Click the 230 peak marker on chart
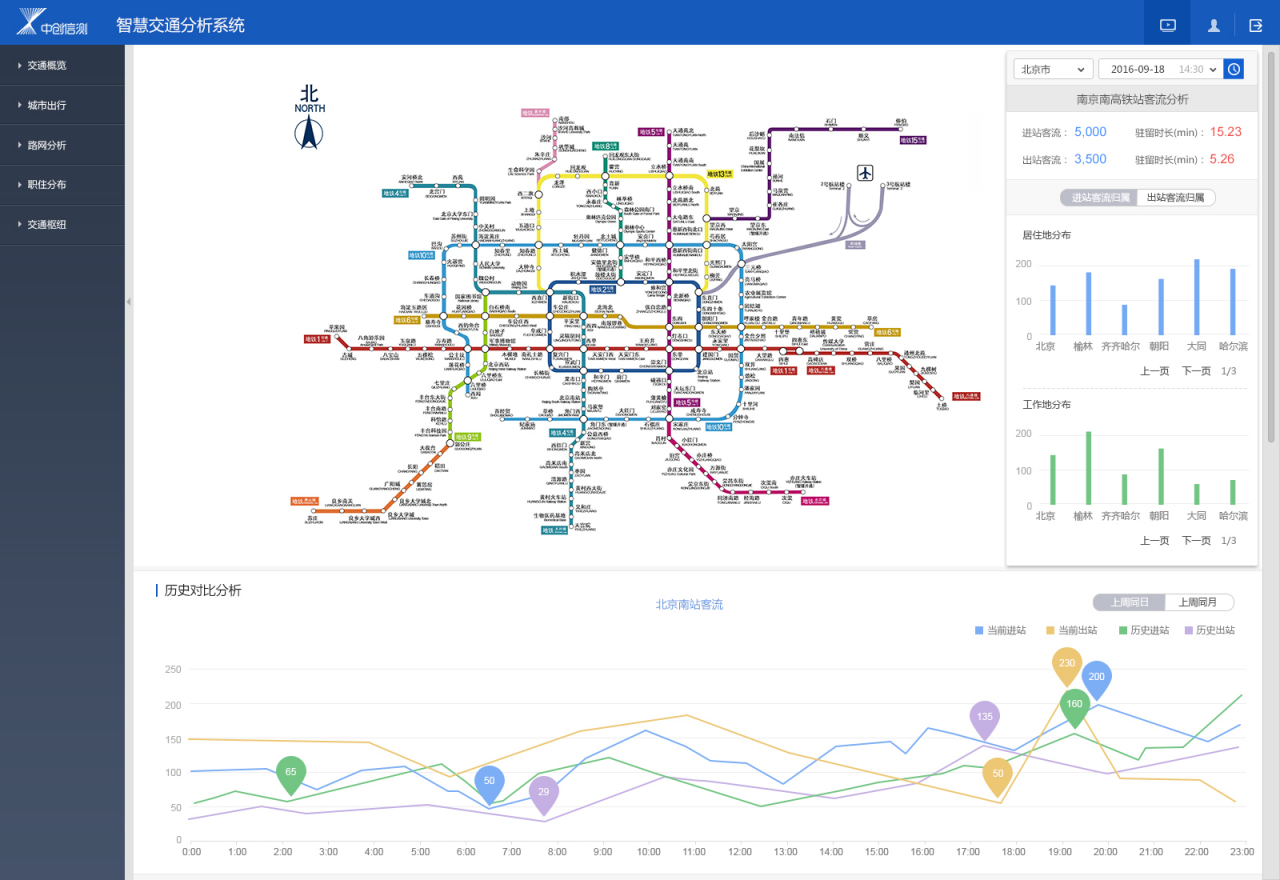Viewport: 1280px width, 880px height. 1067,664
